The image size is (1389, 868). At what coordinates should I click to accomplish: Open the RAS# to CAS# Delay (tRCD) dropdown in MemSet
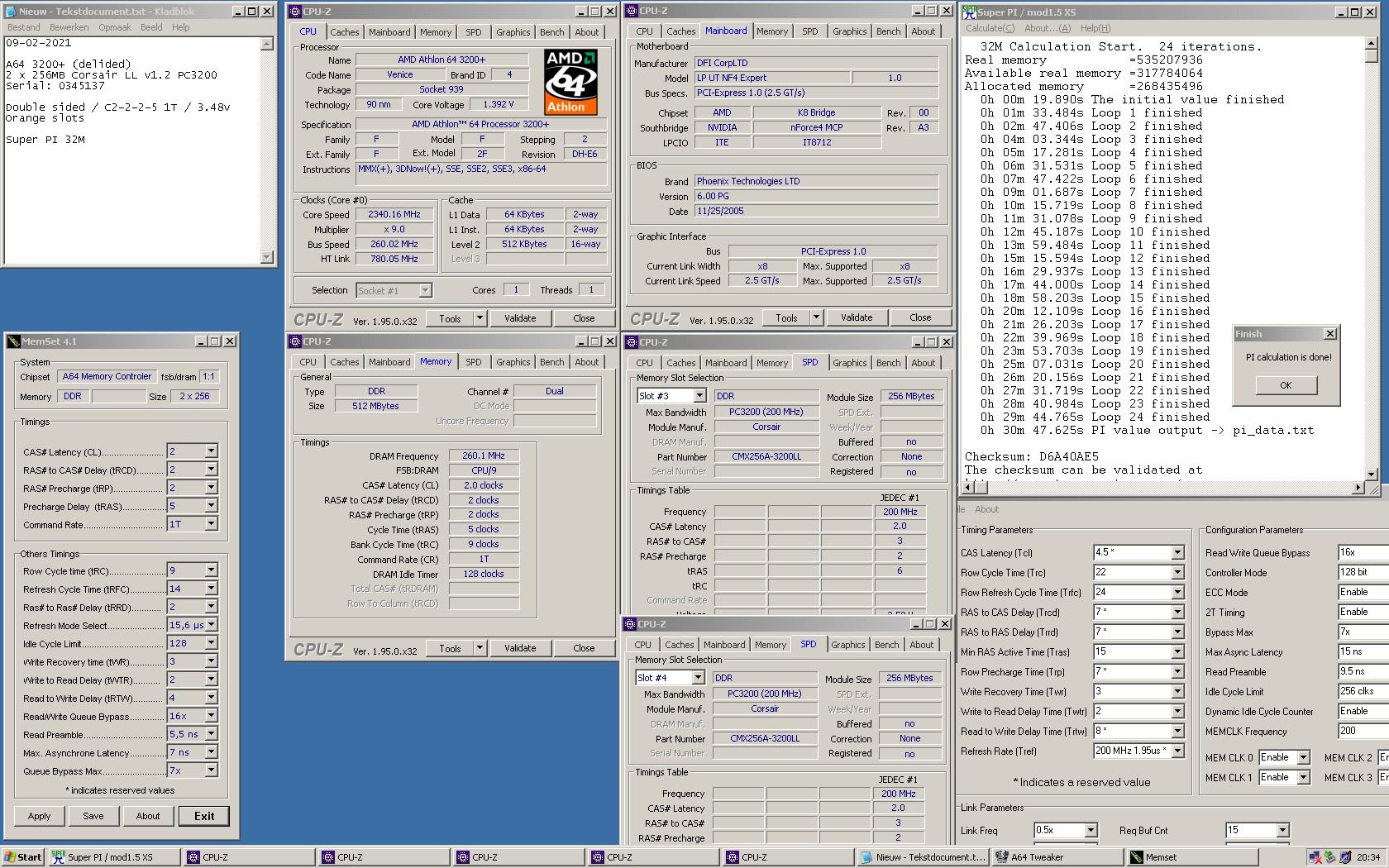pyautogui.click(x=211, y=470)
